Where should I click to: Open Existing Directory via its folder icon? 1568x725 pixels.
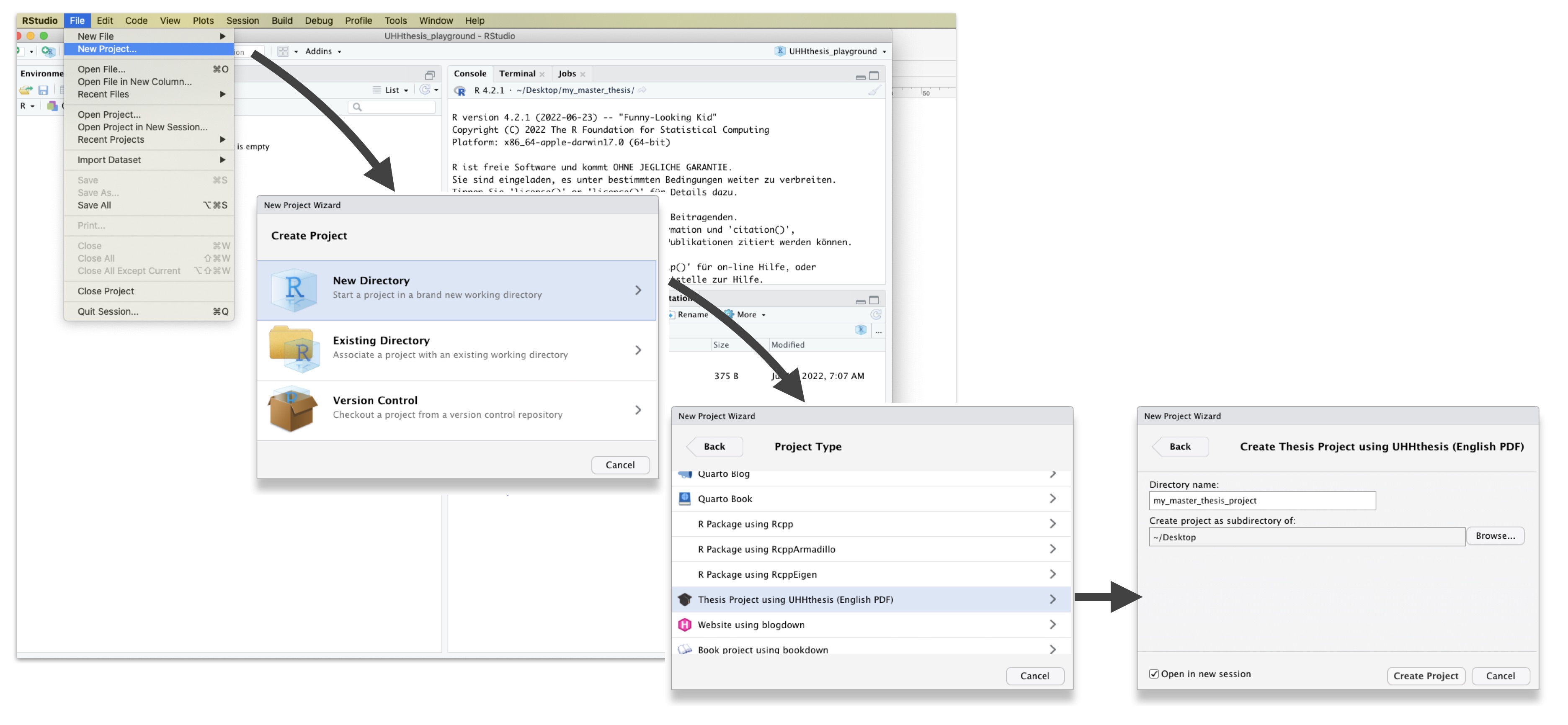[x=294, y=350]
